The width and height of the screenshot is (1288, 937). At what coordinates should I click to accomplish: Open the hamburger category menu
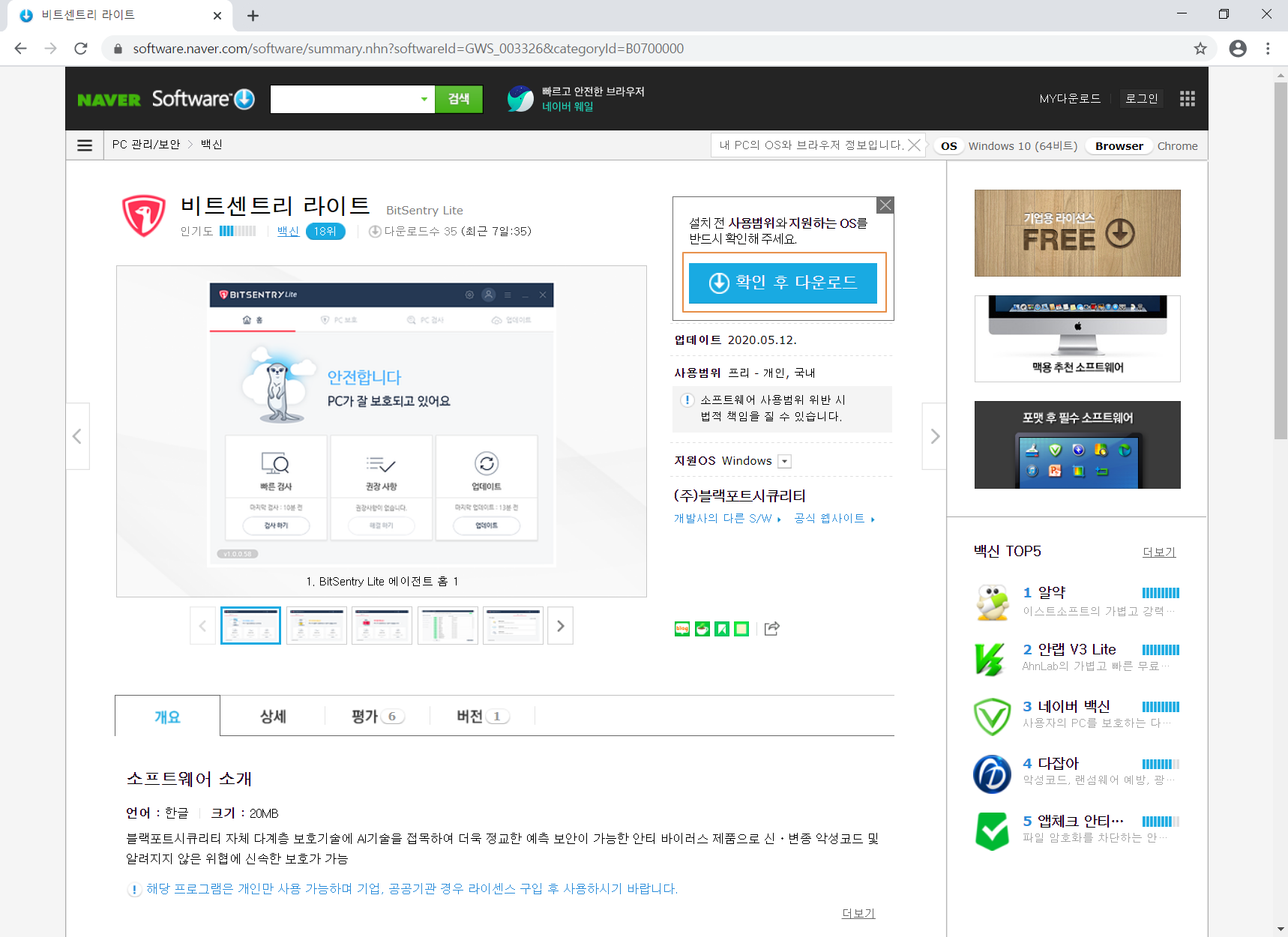[85, 145]
